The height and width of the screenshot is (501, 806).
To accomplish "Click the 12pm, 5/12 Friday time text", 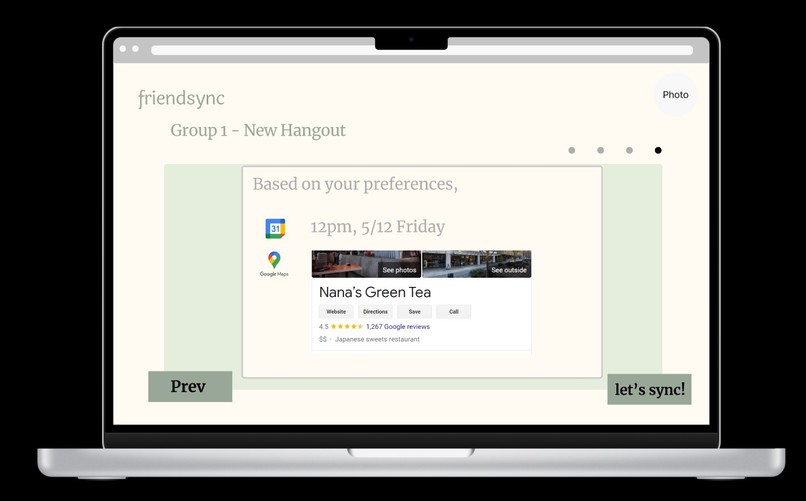I will pyautogui.click(x=378, y=227).
